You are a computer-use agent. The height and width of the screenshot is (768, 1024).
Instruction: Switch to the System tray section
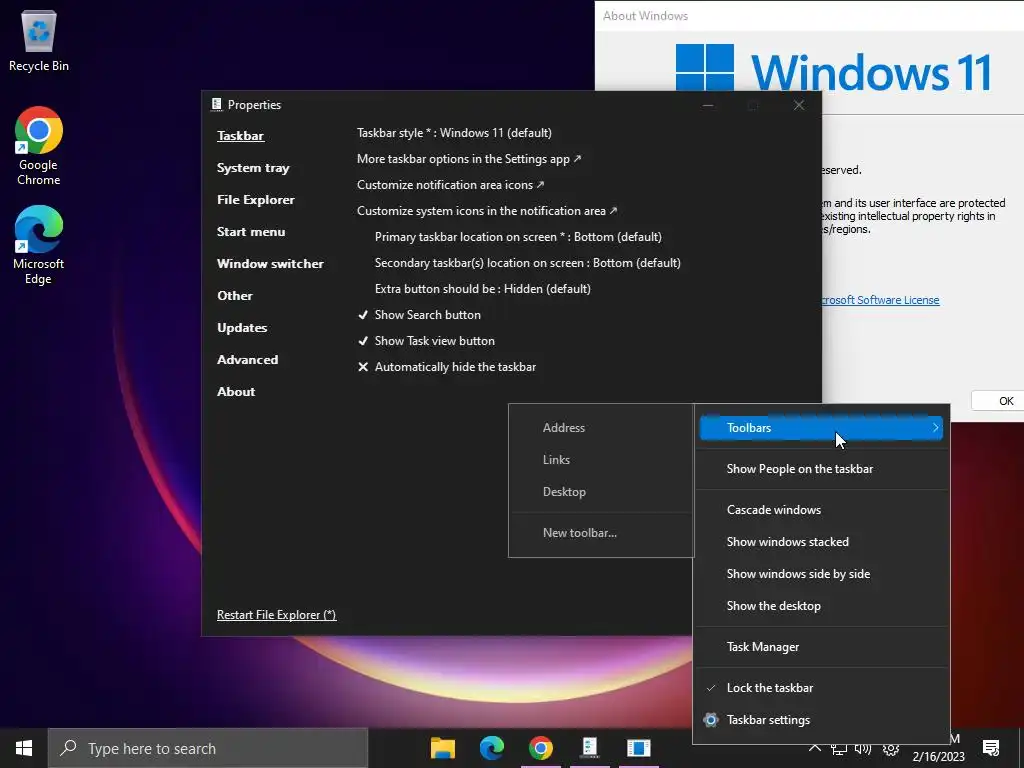[253, 168]
